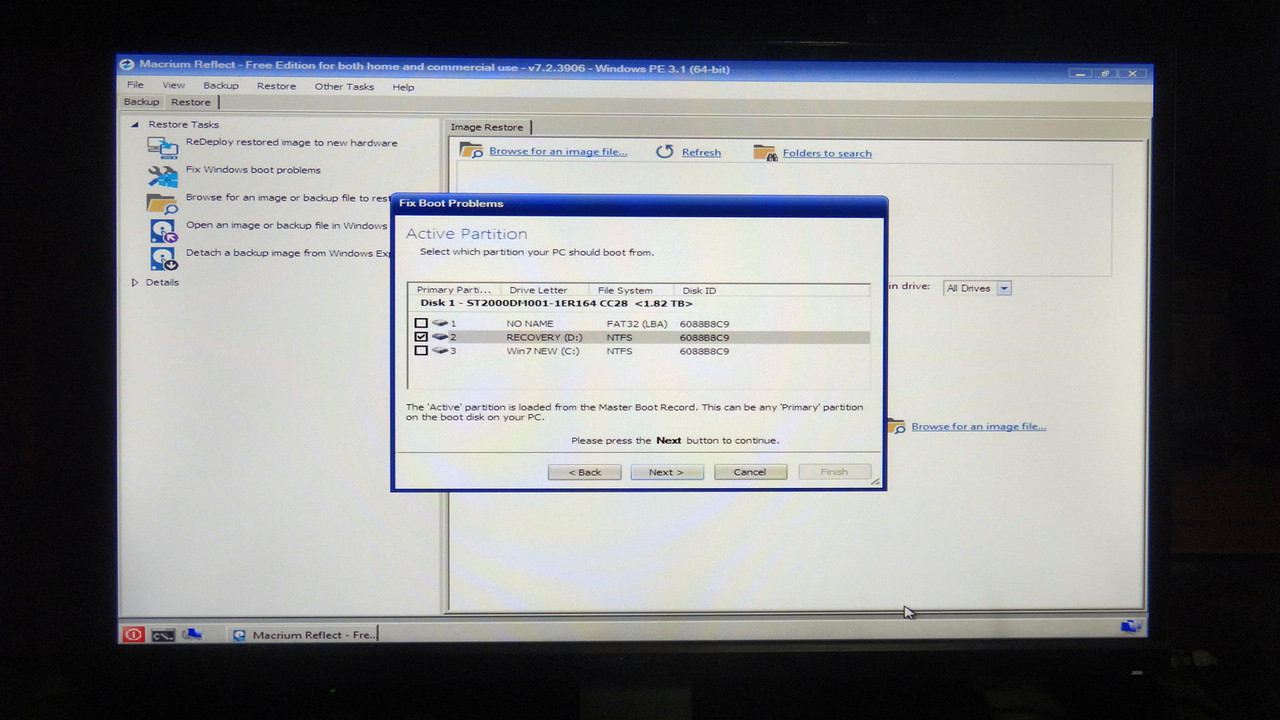The width and height of the screenshot is (1280, 720).
Task: Click the Finish button
Action: (x=834, y=472)
